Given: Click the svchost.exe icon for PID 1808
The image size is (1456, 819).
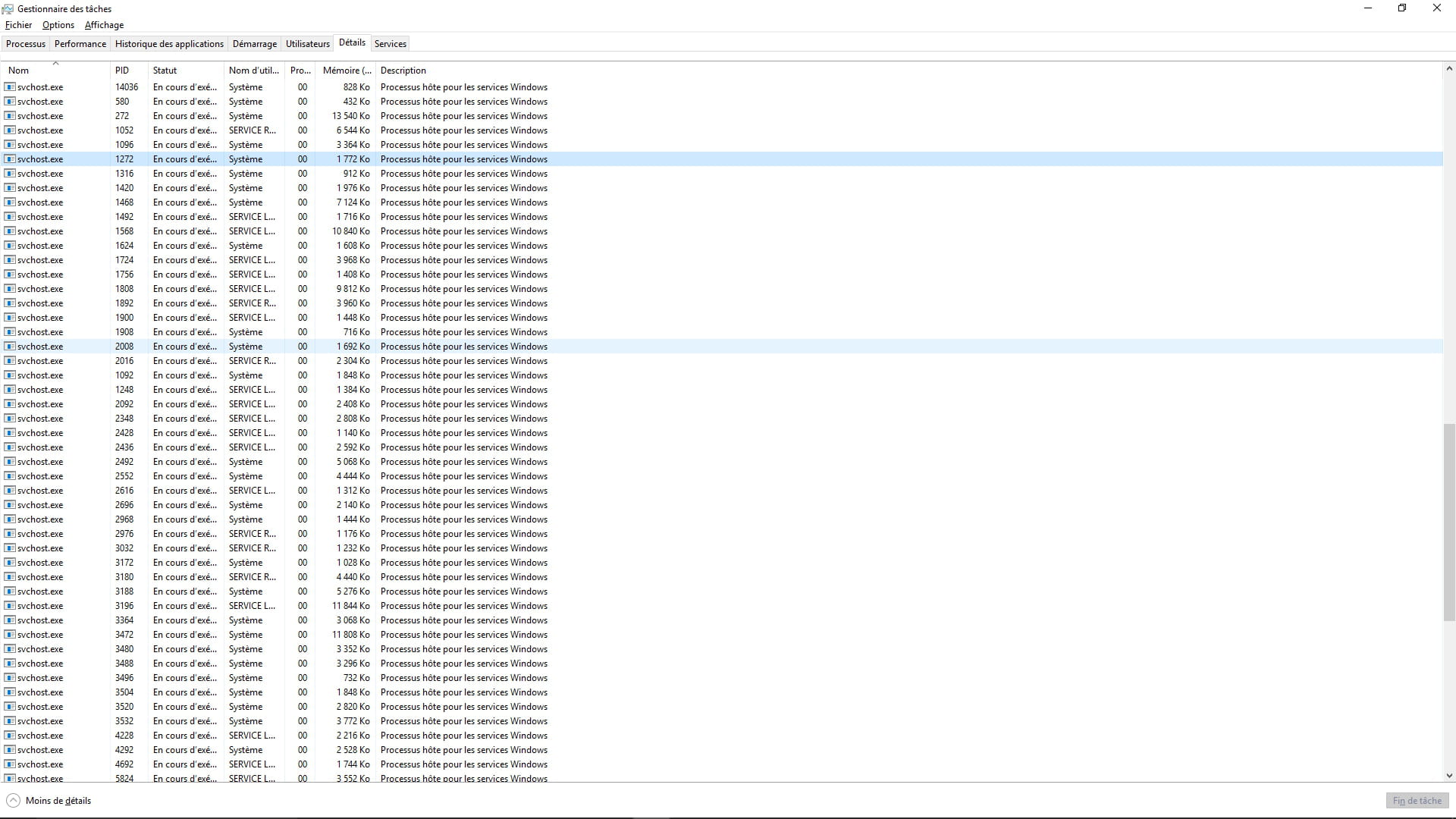Looking at the screenshot, I should coord(10,289).
